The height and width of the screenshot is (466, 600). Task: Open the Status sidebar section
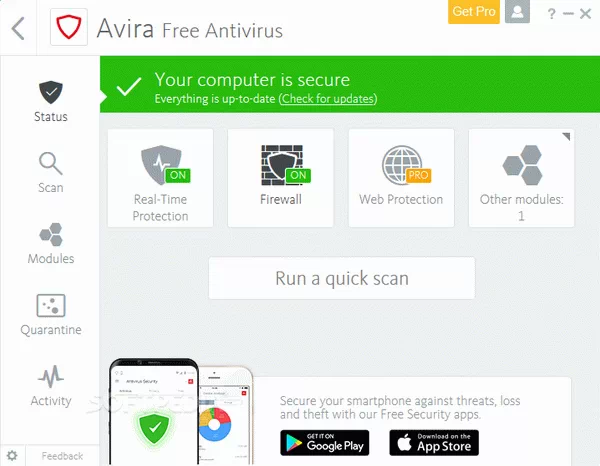(x=51, y=101)
